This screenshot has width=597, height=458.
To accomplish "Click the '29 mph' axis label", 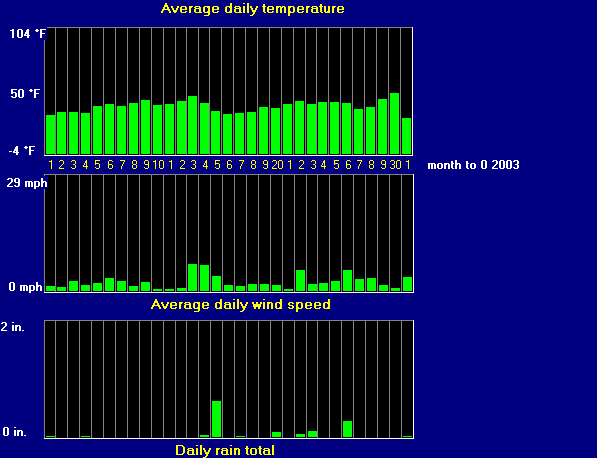I will [27, 183].
